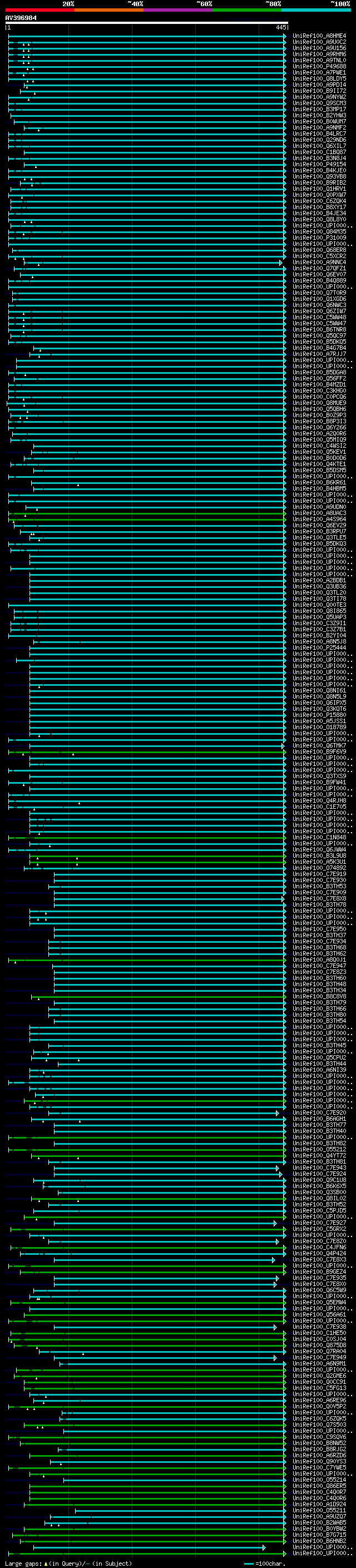Click alignment bar for UniRef100_B9II72
Image resolution: width=356 pixels, height=1568 pixels.
153,91
